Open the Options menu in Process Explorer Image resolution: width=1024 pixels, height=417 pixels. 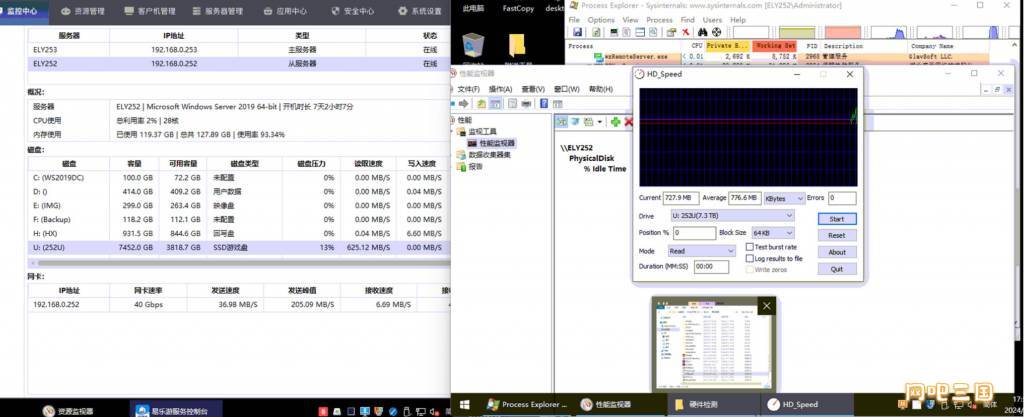coord(601,20)
